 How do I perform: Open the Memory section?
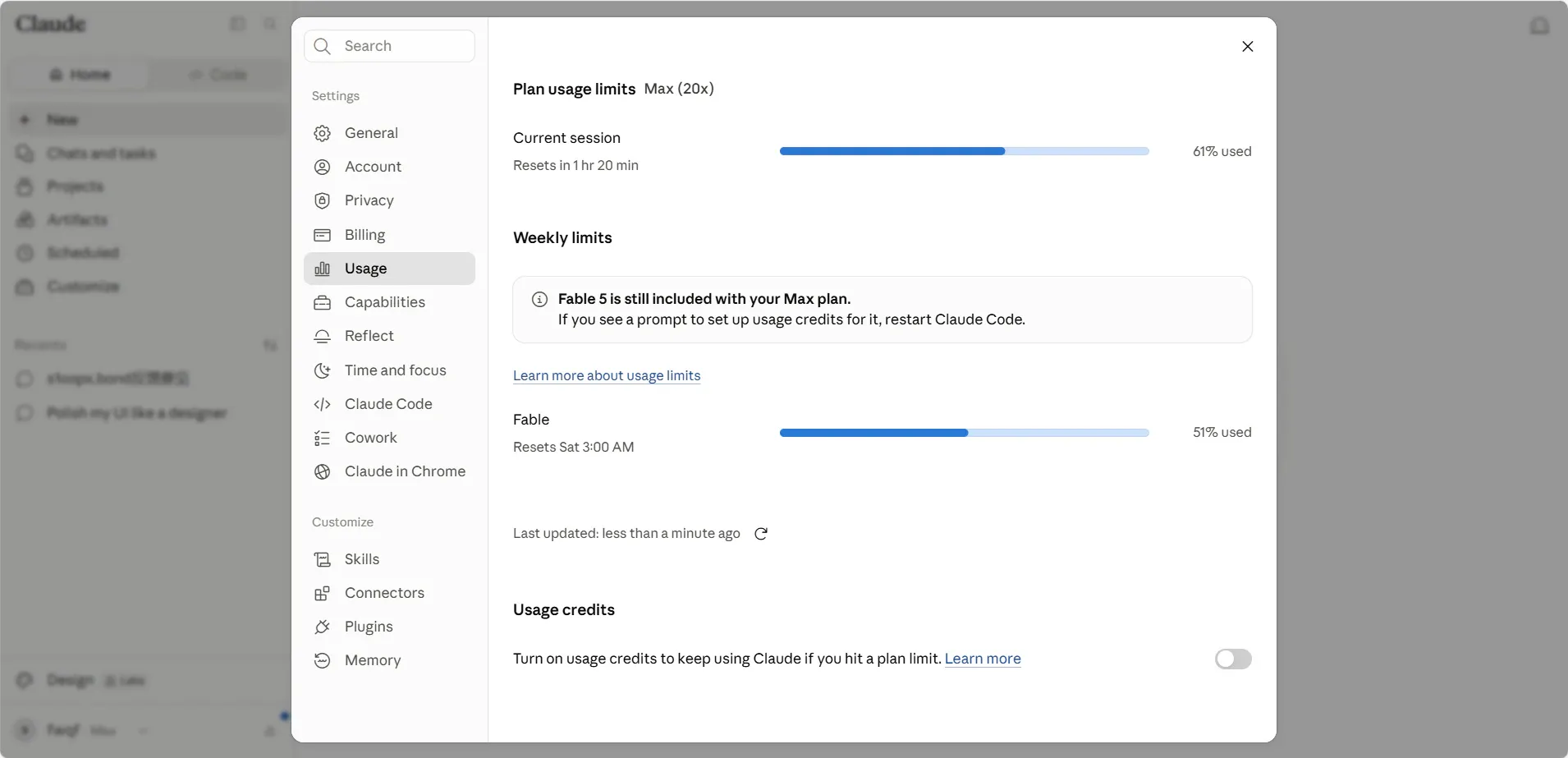pyautogui.click(x=389, y=660)
